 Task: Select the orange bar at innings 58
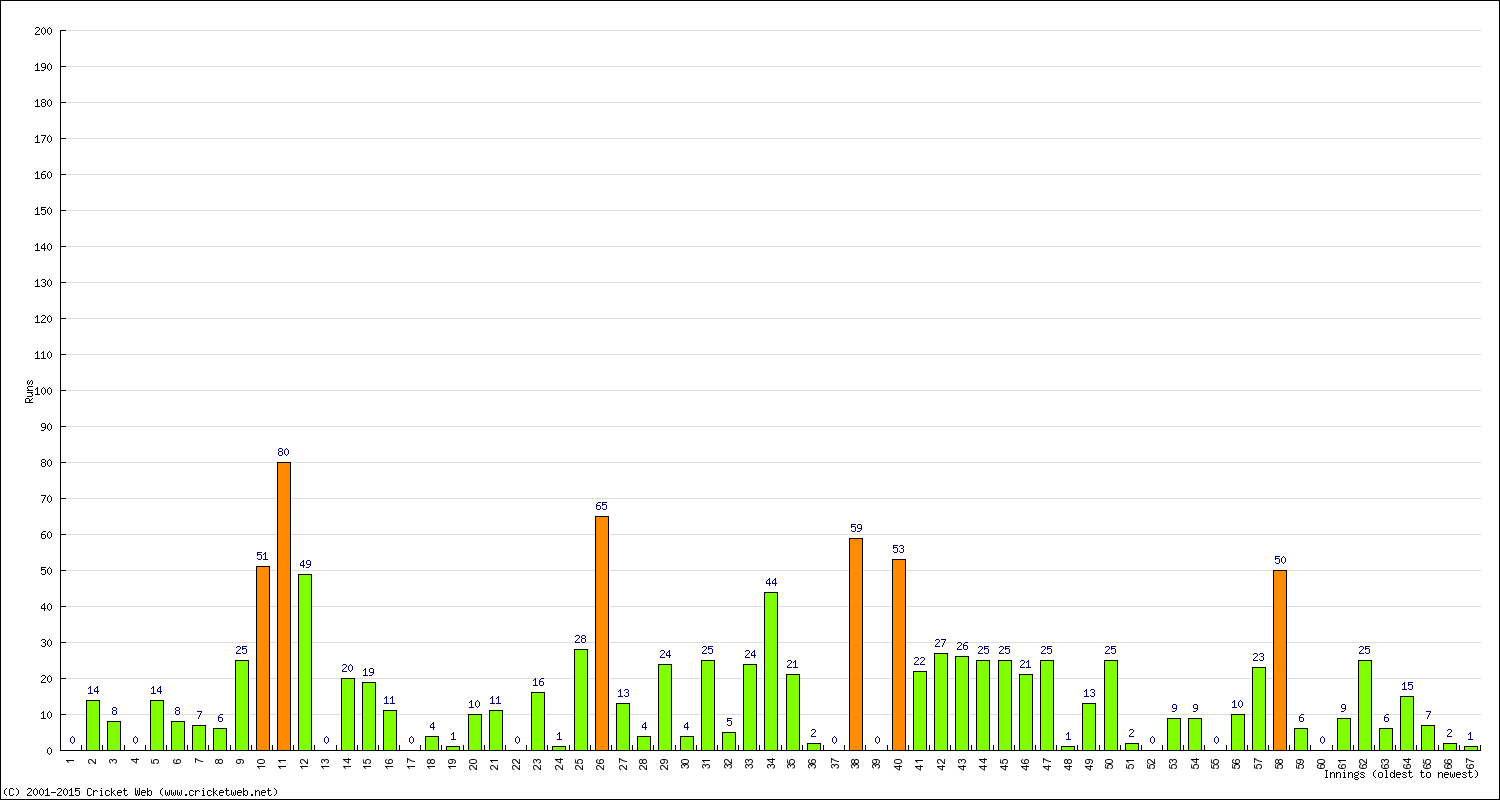point(1280,660)
